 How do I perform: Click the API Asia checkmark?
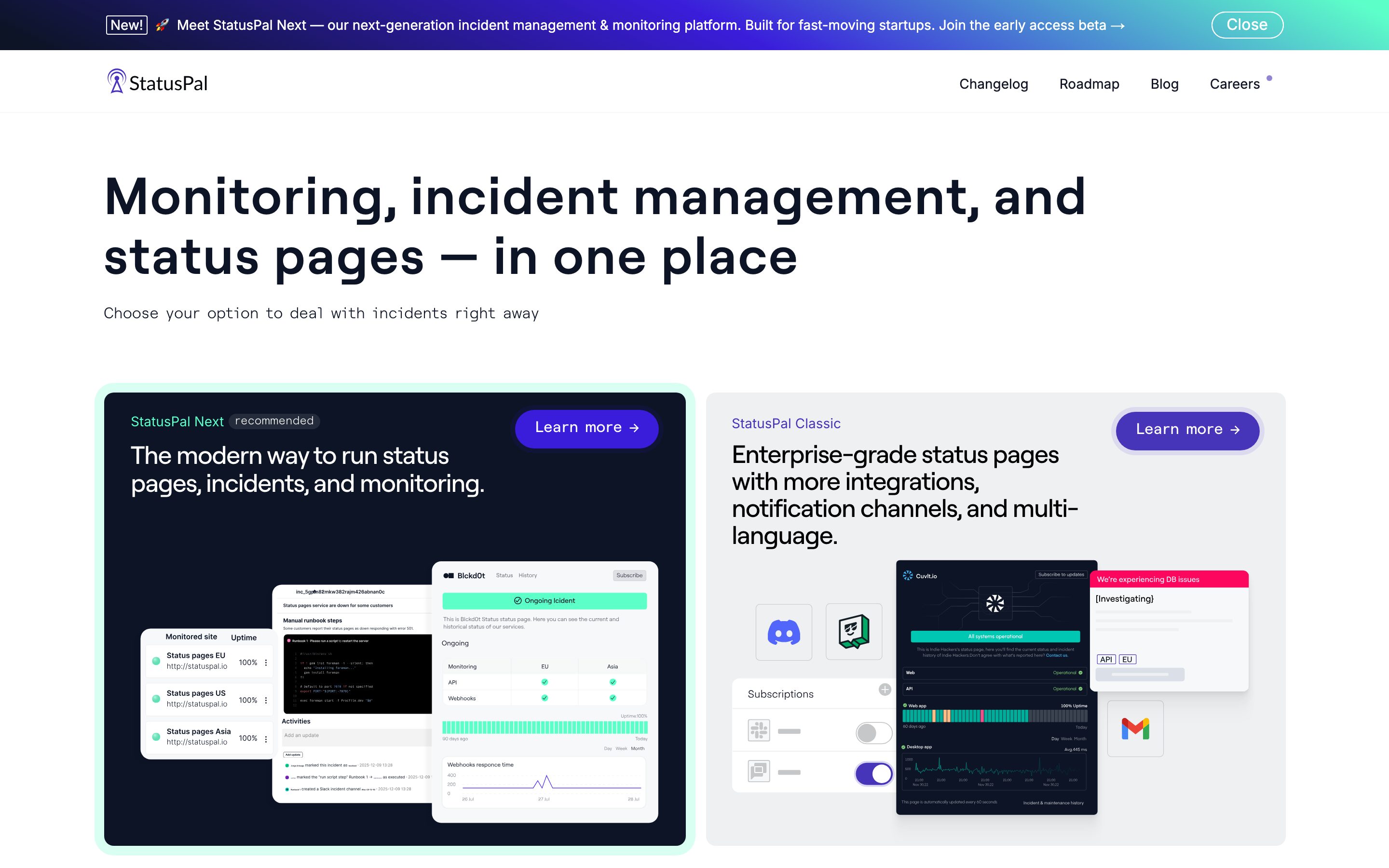(x=613, y=682)
